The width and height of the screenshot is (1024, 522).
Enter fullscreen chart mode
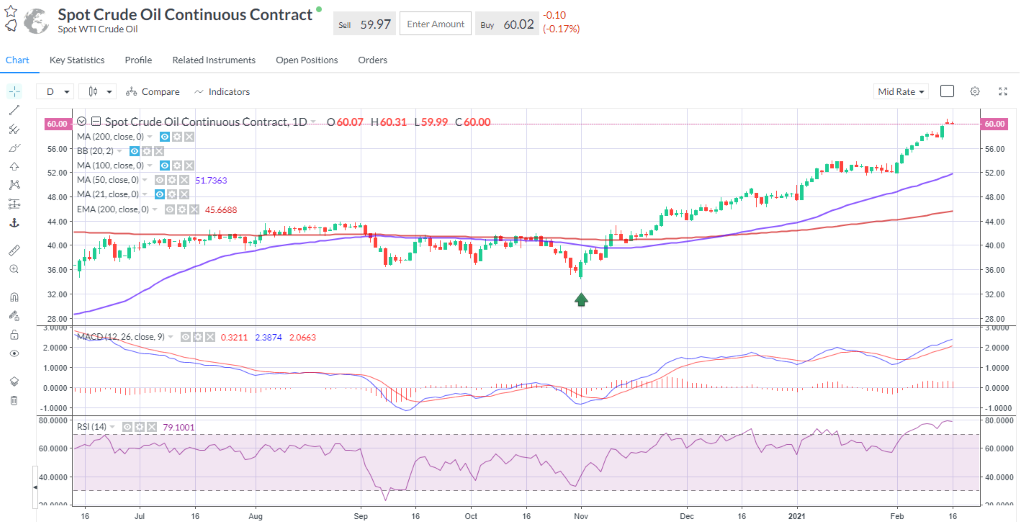[x=1002, y=91]
